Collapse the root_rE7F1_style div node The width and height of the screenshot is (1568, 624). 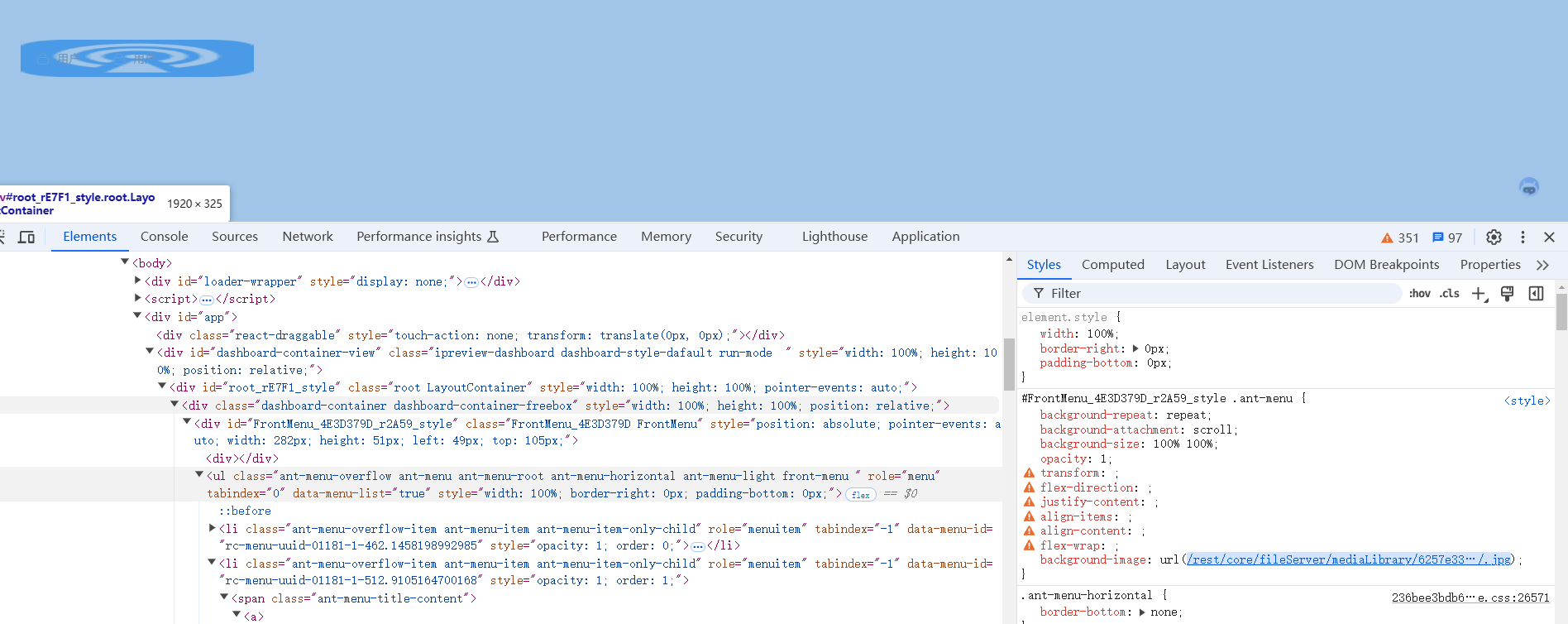(162, 386)
